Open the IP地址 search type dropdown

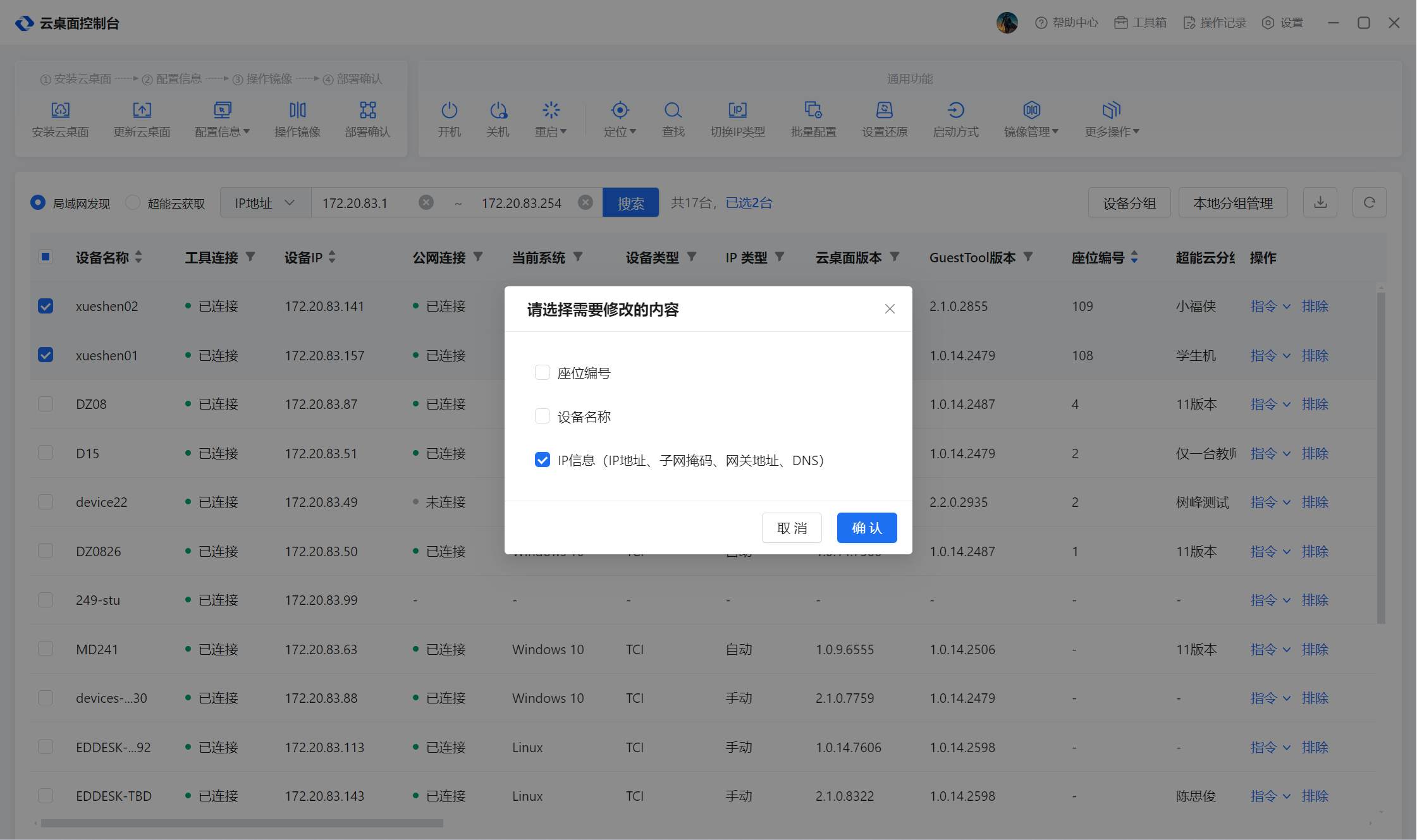tap(265, 203)
